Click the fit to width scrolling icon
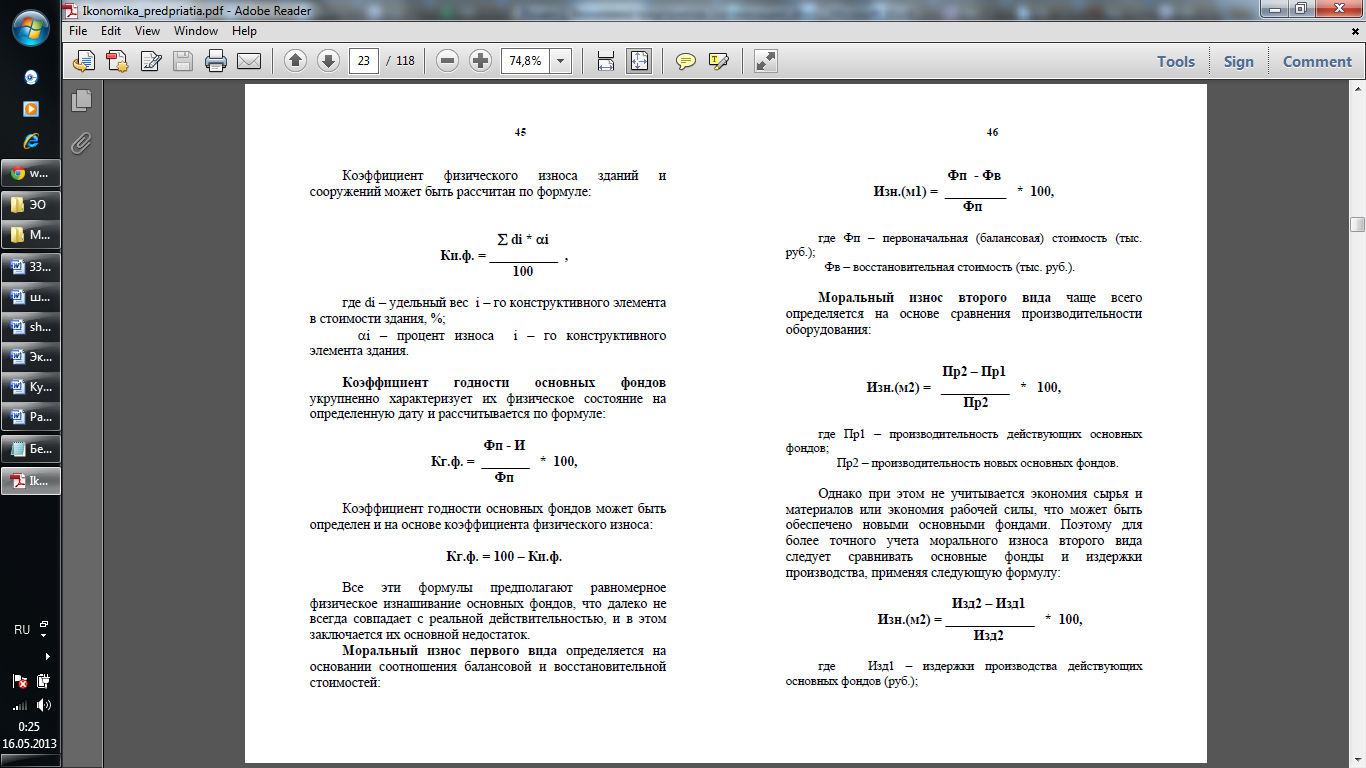 click(x=605, y=61)
